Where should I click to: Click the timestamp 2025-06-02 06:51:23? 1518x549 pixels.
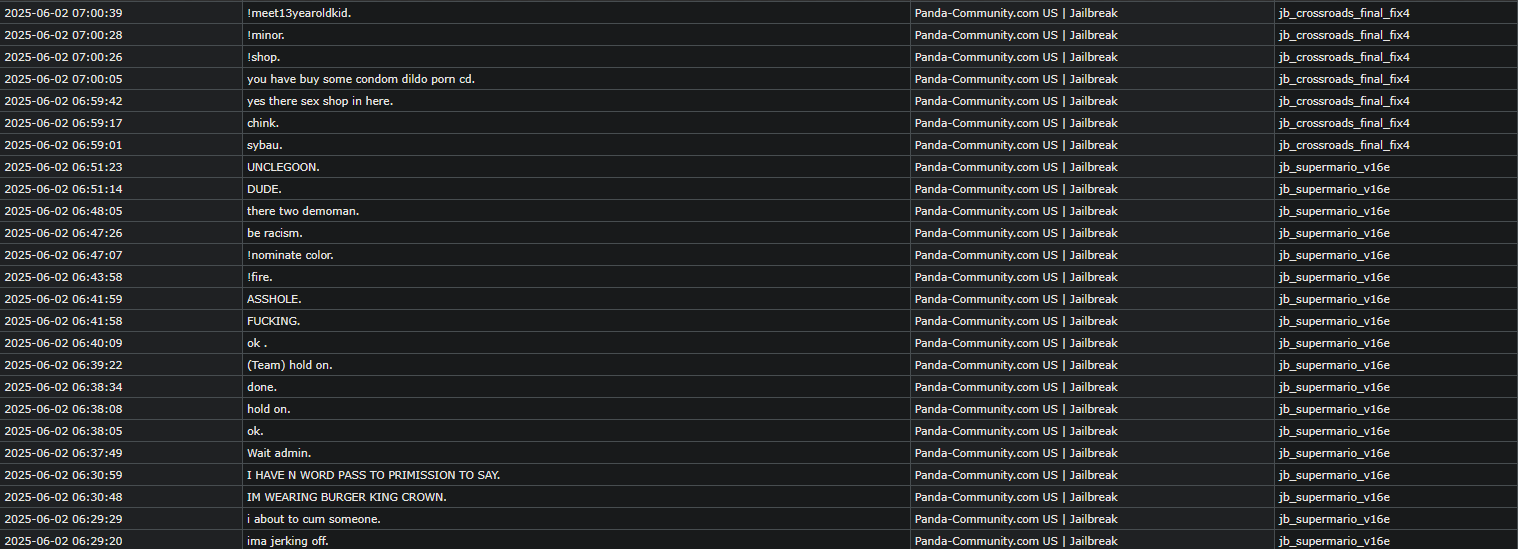pos(63,167)
